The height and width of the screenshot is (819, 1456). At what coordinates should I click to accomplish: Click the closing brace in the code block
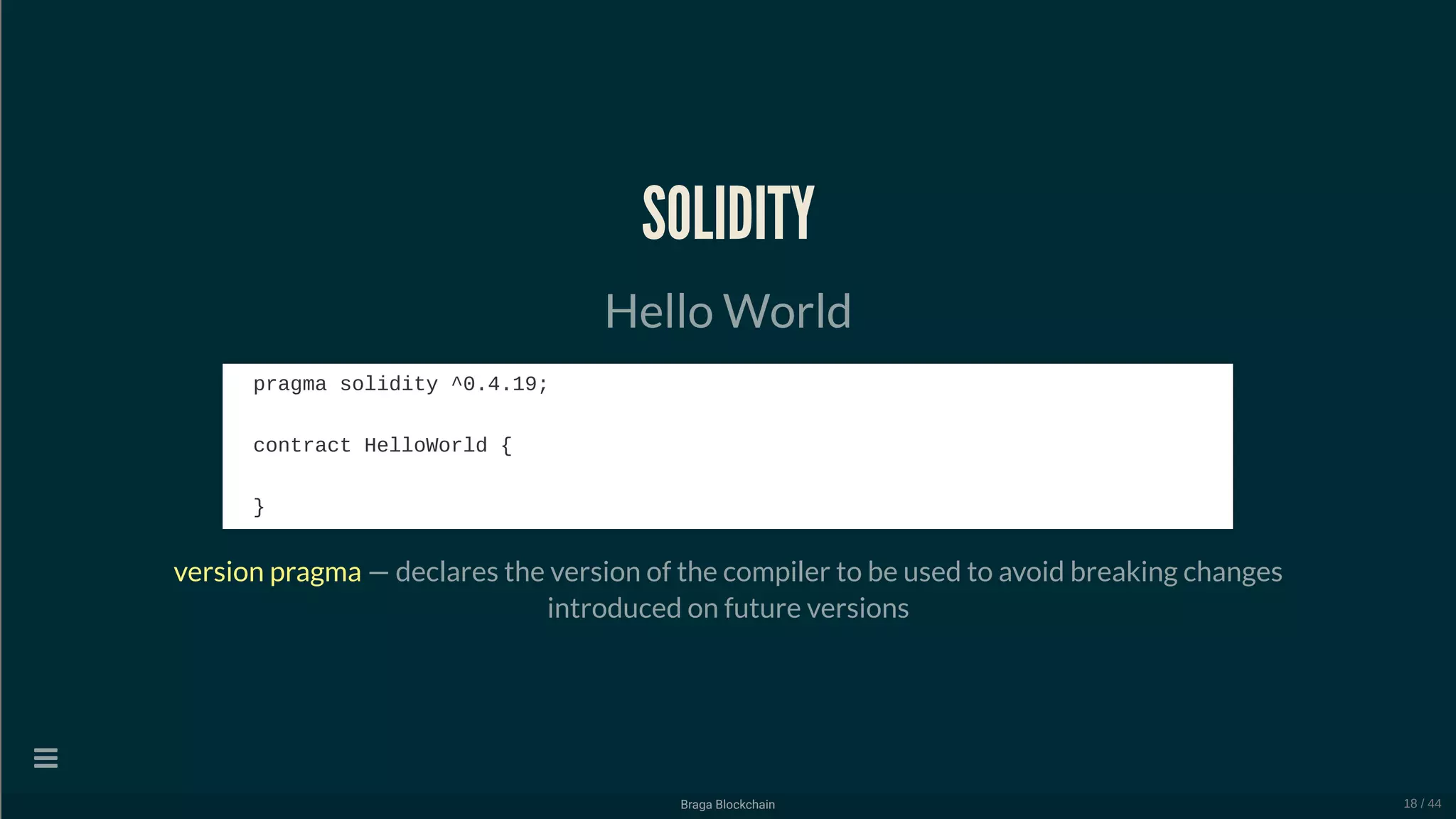click(x=259, y=507)
